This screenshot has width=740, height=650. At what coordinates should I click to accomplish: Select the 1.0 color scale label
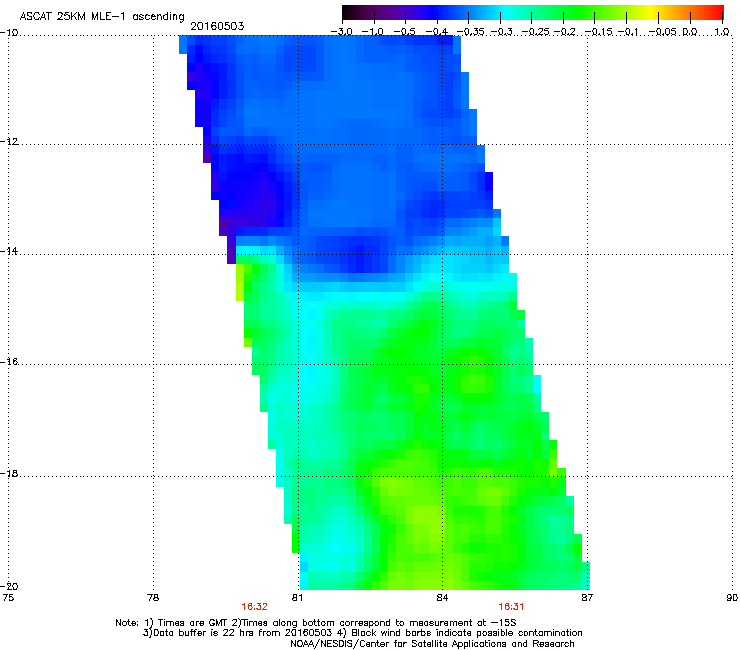(x=722, y=32)
